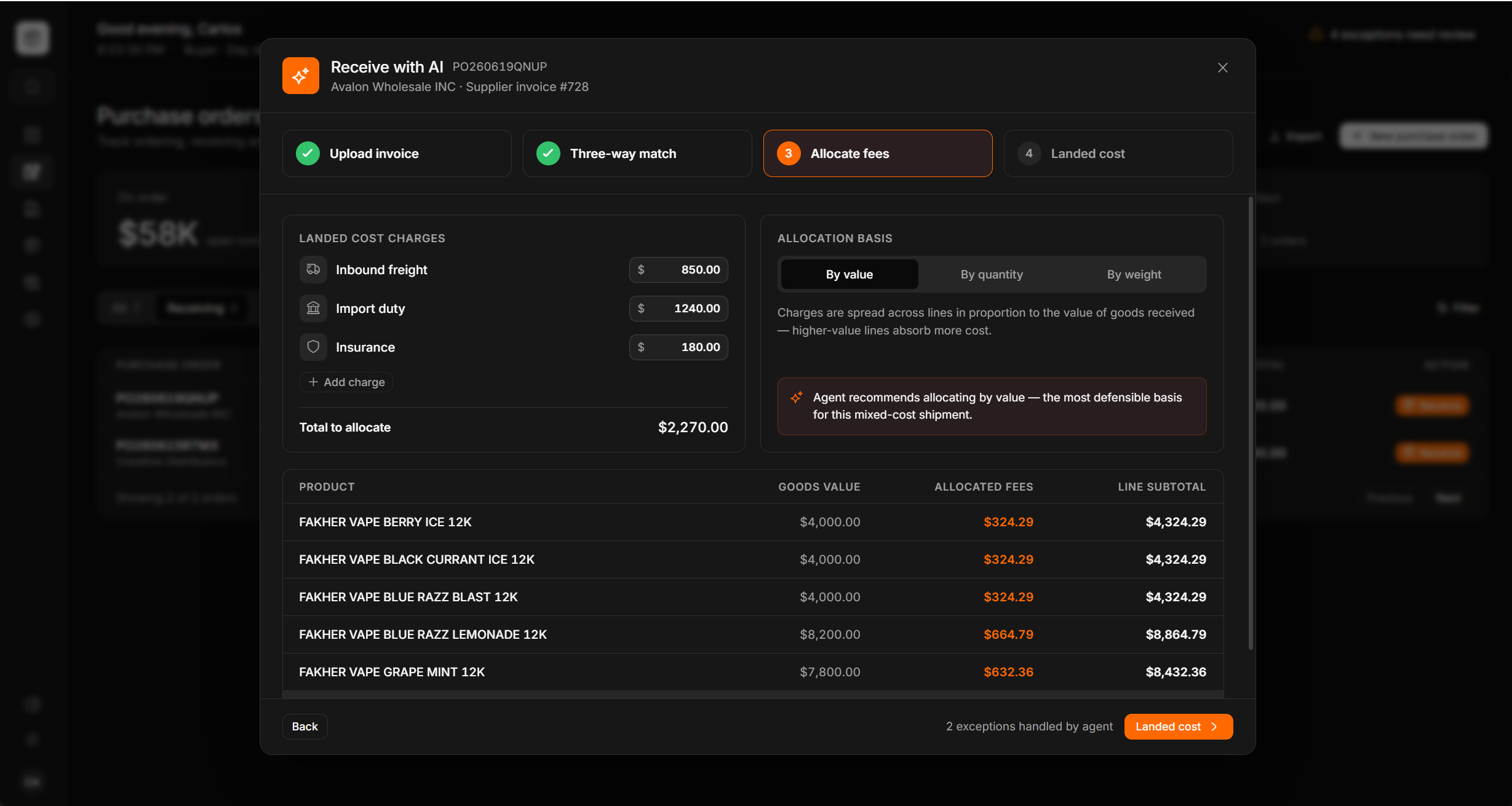
Task: Click the Import duty bank icon
Action: click(313, 309)
